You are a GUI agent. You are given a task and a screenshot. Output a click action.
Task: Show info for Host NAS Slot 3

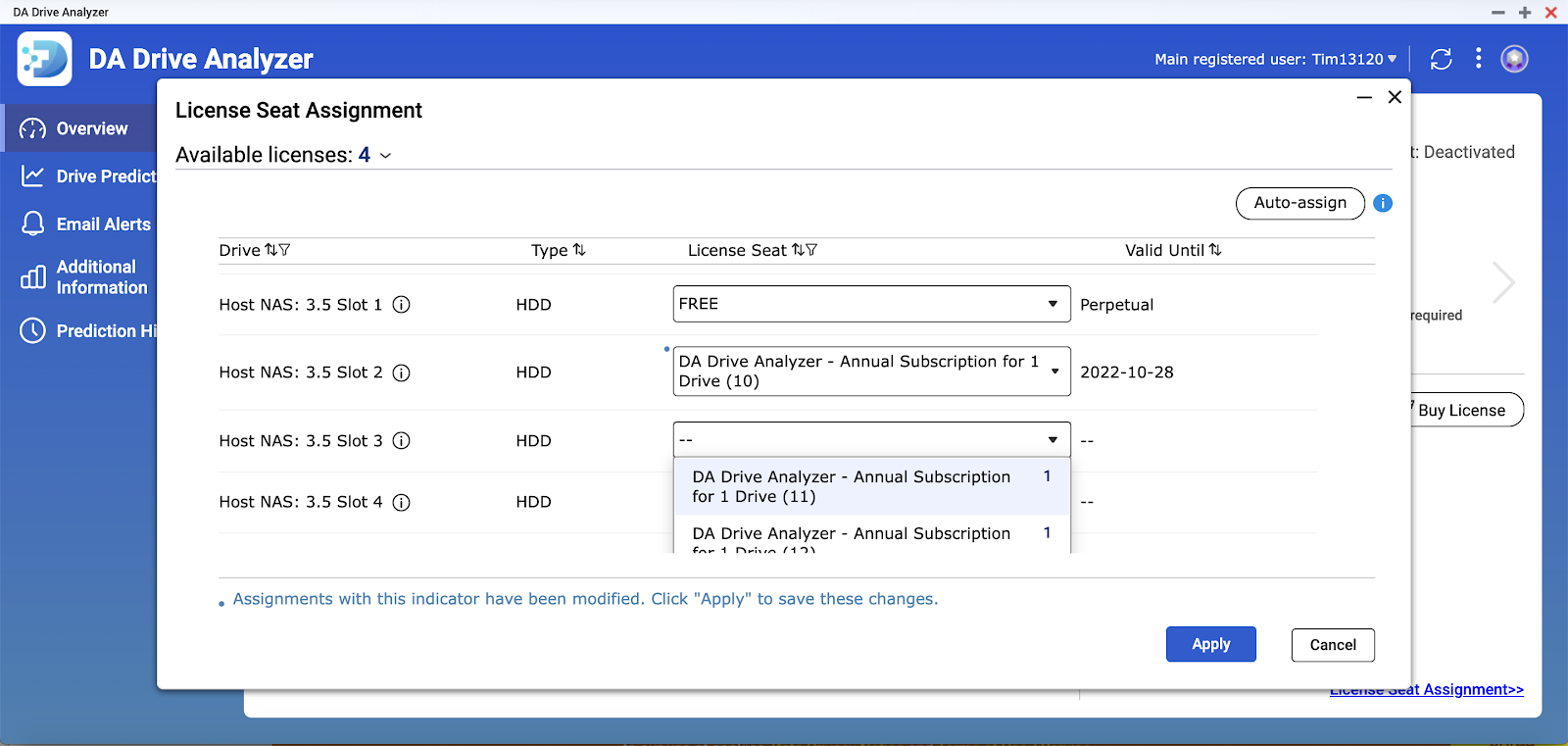[x=401, y=441]
